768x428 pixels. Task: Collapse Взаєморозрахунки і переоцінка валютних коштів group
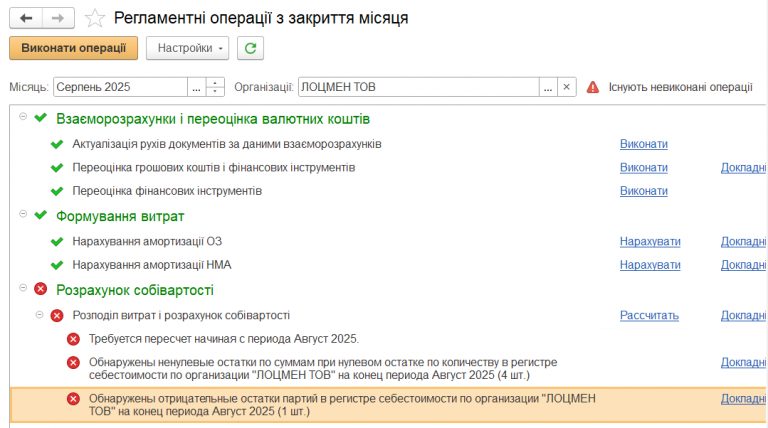coord(23,117)
